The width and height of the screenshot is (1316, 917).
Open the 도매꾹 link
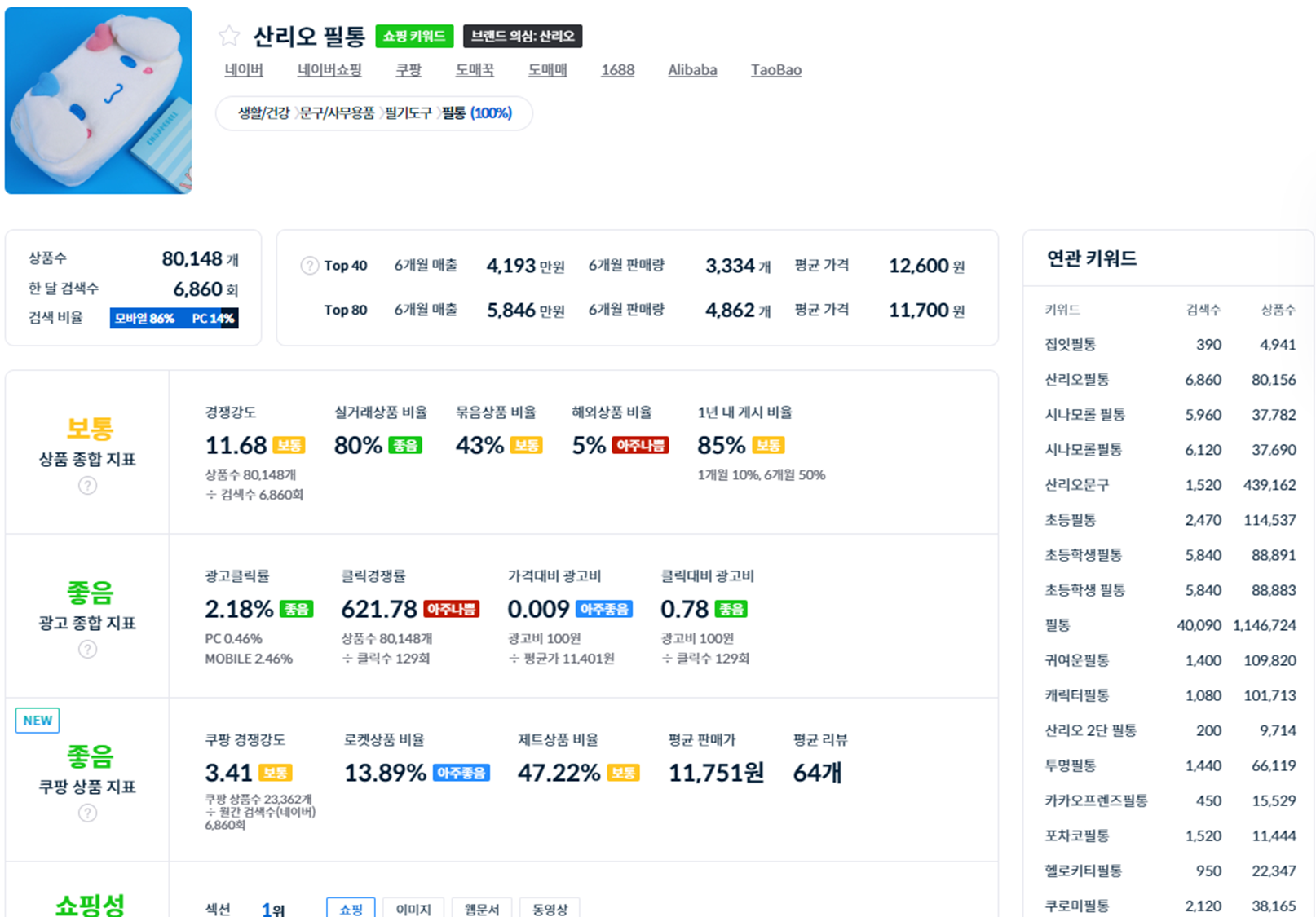[475, 70]
